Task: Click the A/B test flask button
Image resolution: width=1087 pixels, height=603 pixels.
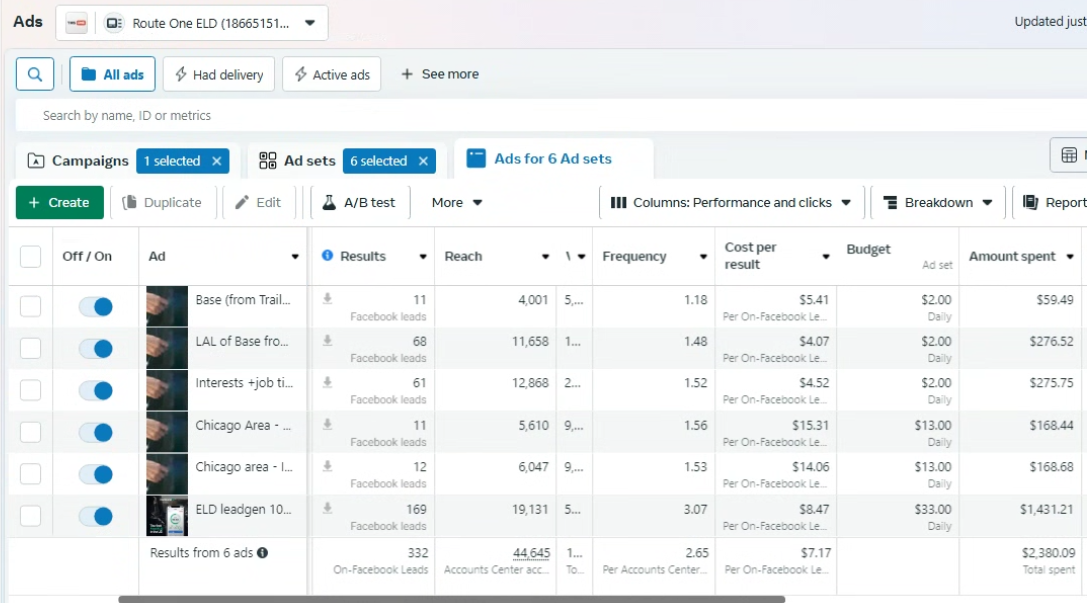Action: pyautogui.click(x=359, y=202)
